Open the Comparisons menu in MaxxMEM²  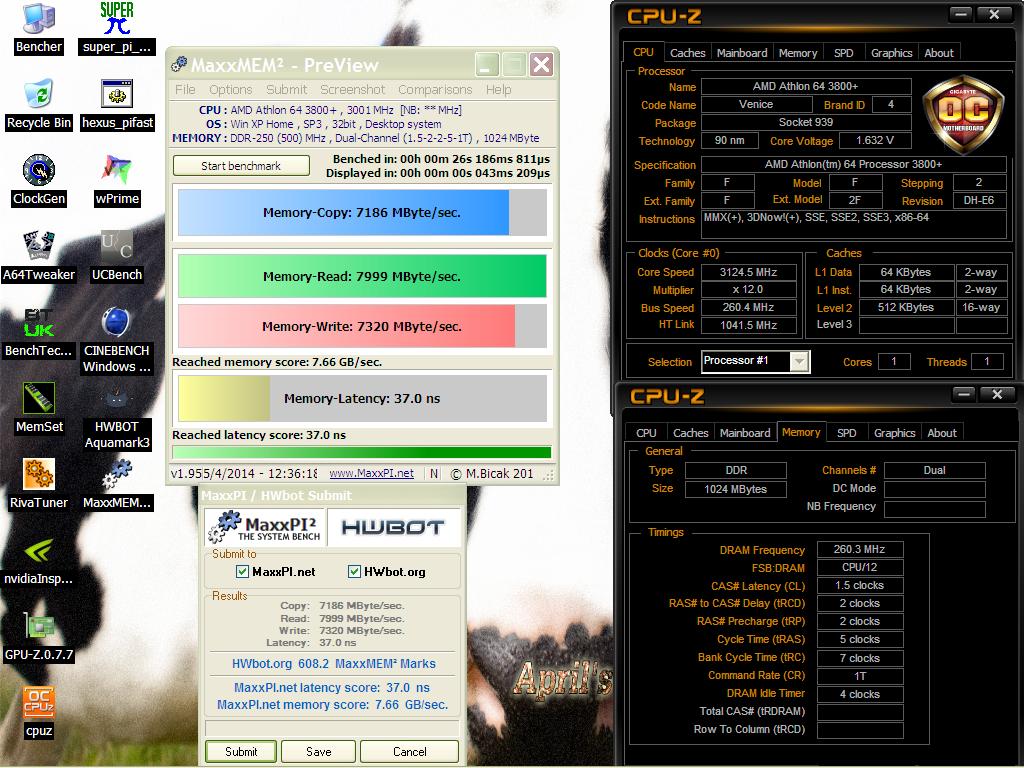pos(435,89)
